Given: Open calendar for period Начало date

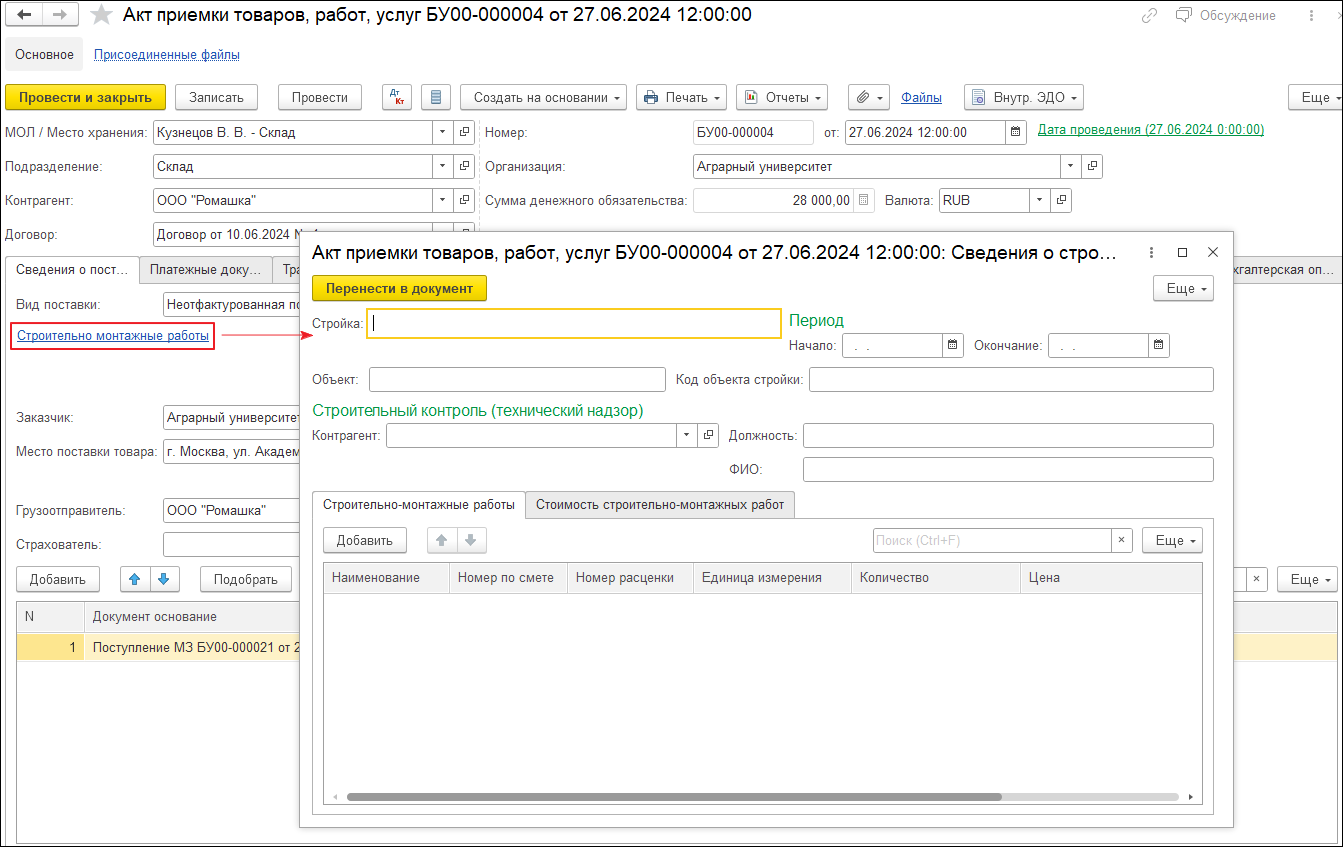Looking at the screenshot, I should (x=952, y=346).
